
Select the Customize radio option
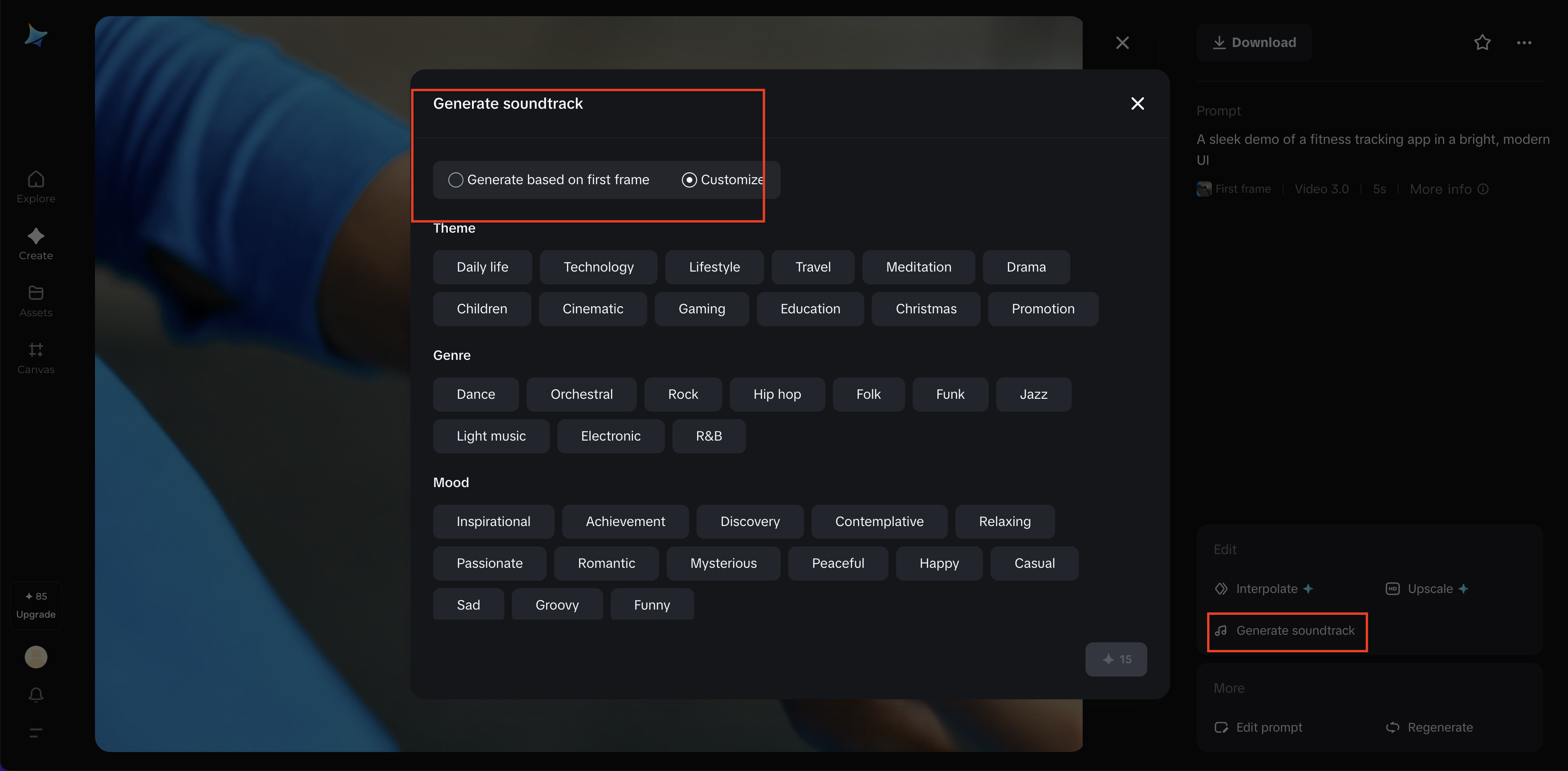click(x=689, y=180)
